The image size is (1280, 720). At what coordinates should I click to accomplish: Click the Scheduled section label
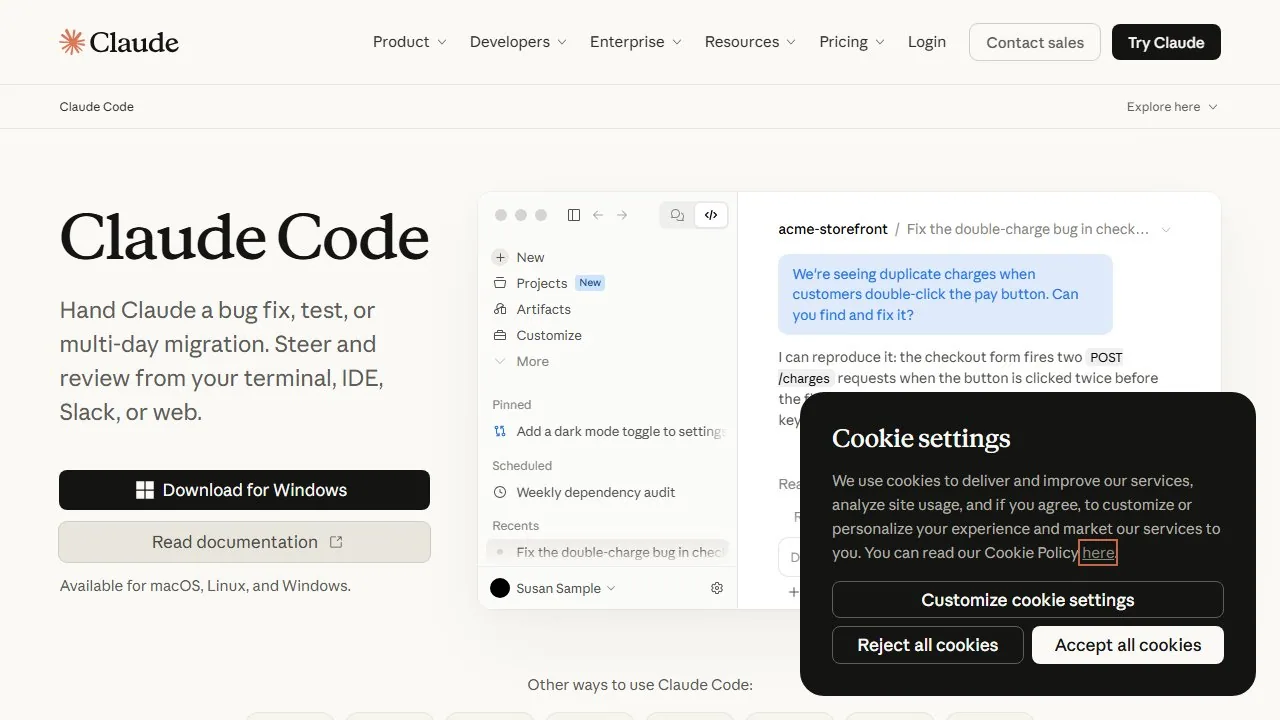coord(522,466)
